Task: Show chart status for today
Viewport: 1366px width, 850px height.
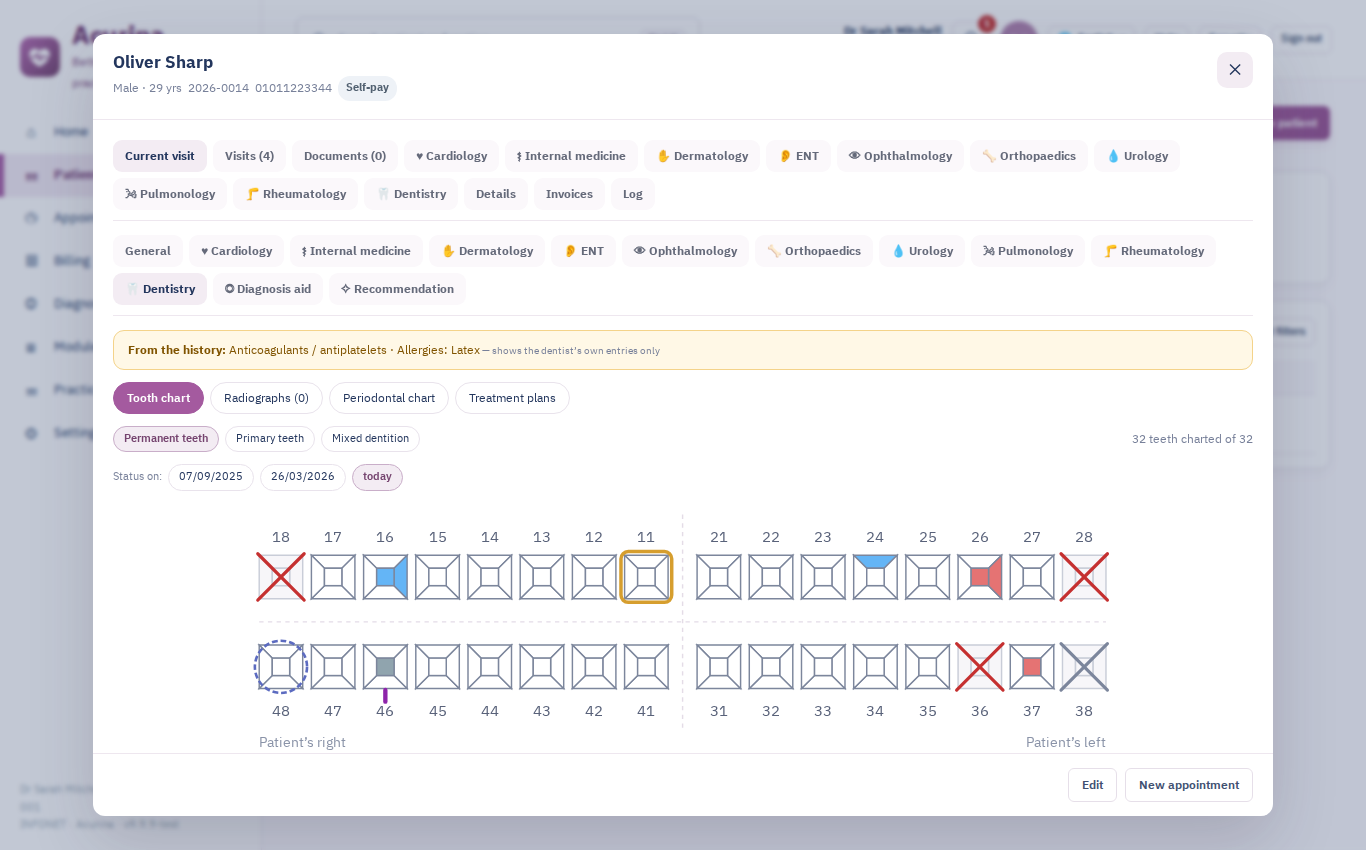Action: tap(377, 477)
